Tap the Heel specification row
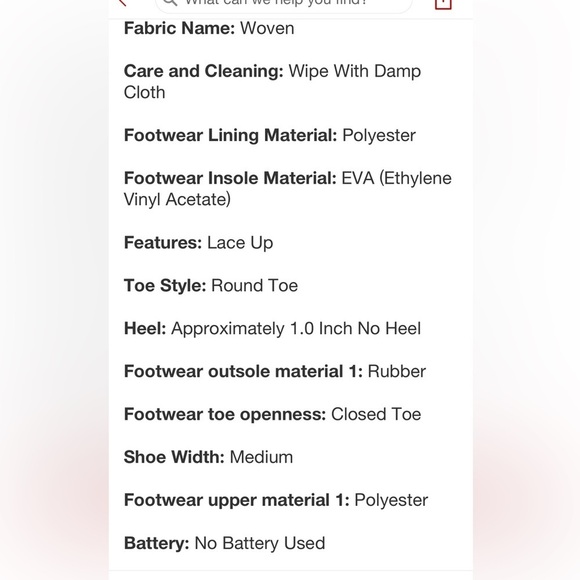This screenshot has height=580, width=580. 272,328
